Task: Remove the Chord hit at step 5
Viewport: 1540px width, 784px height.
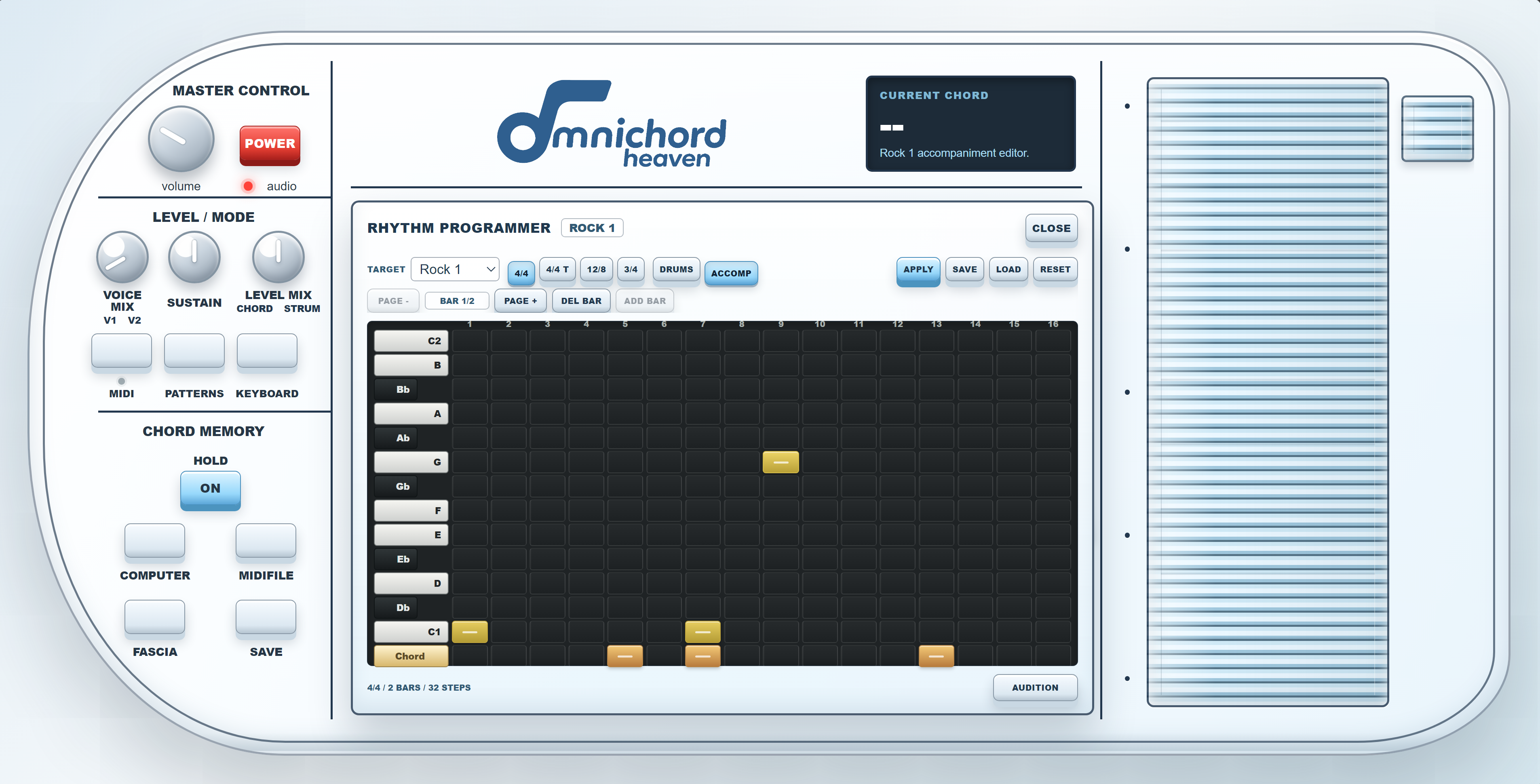Action: click(625, 656)
